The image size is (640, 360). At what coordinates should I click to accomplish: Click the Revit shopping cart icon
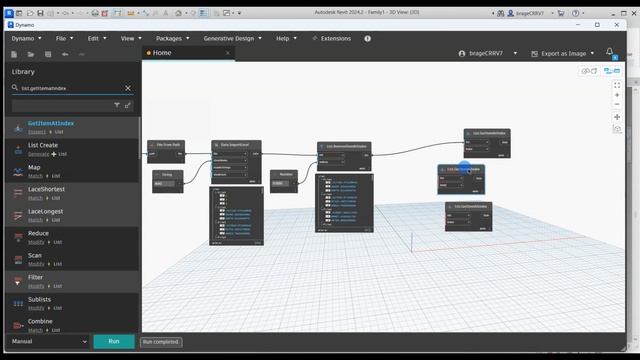pyautogui.click(x=561, y=13)
